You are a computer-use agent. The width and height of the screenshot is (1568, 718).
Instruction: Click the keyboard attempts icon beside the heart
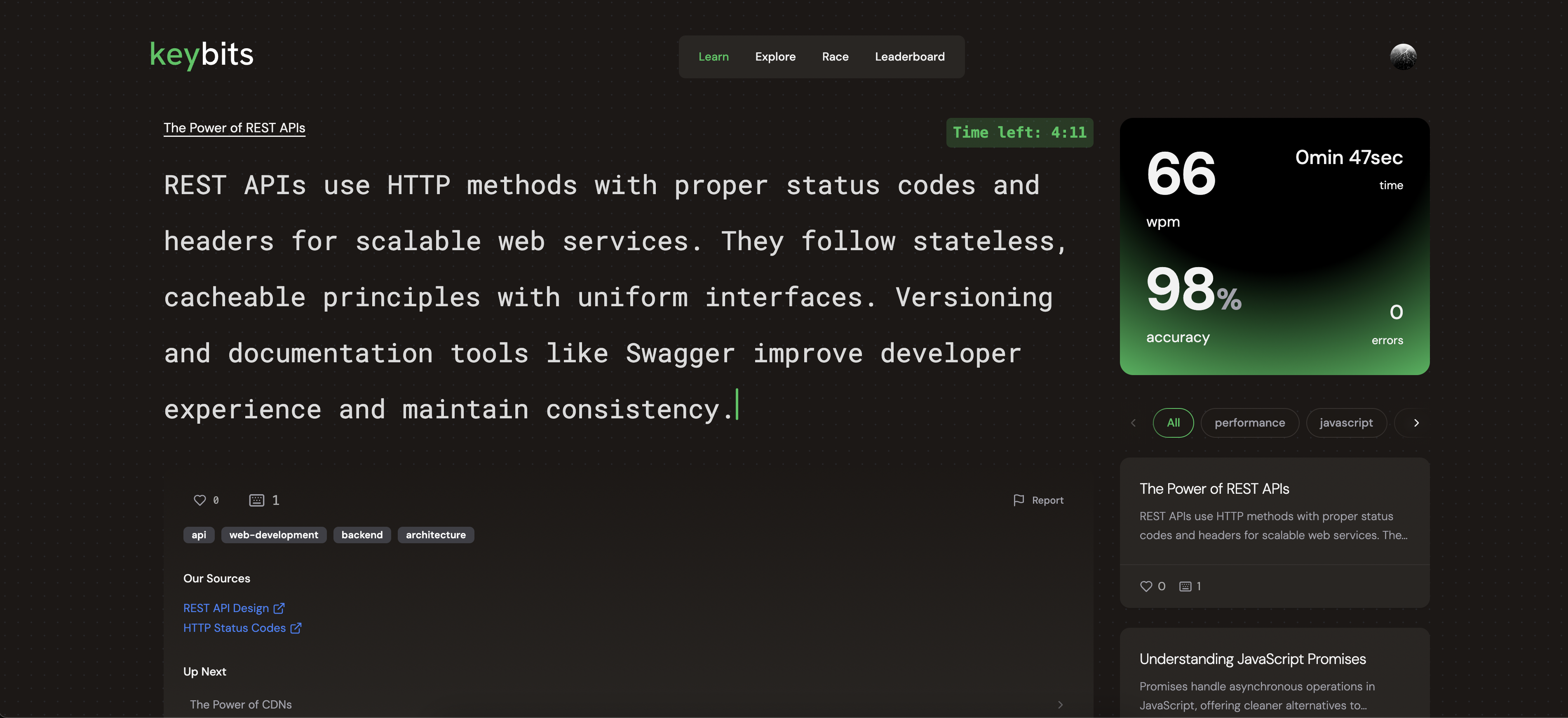257,500
